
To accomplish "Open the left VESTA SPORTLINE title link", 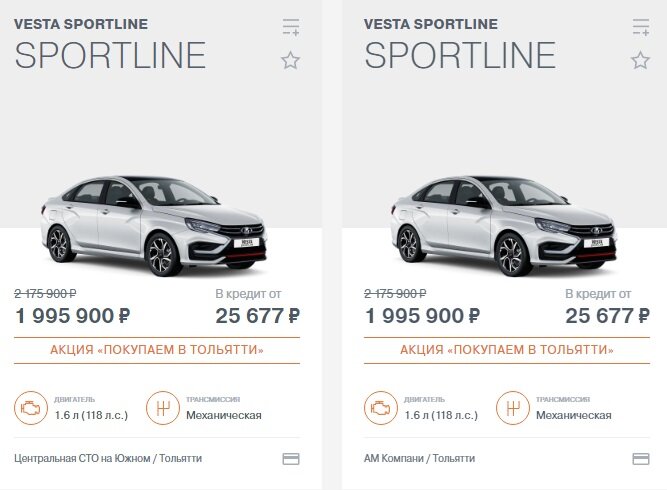I will tap(81, 24).
